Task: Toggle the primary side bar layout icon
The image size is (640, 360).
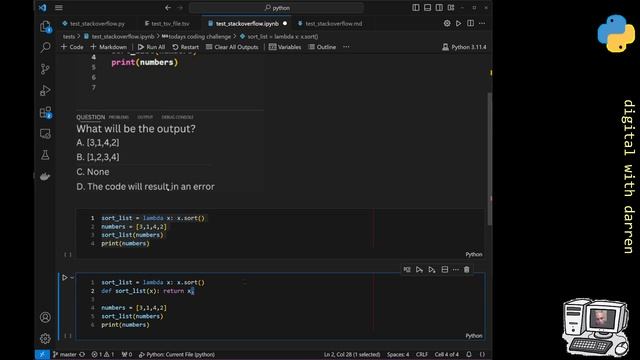Action: click(x=416, y=8)
